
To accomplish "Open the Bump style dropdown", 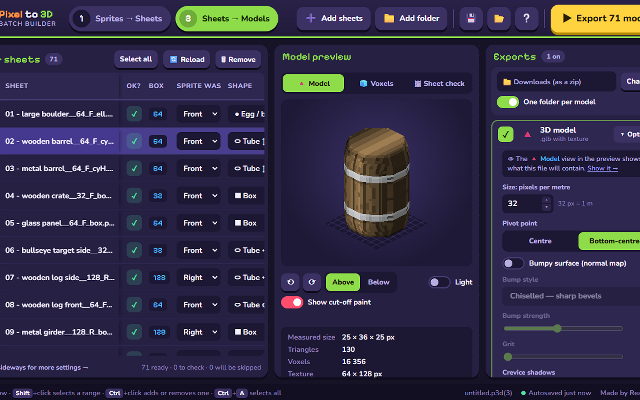I will pyautogui.click(x=571, y=296).
